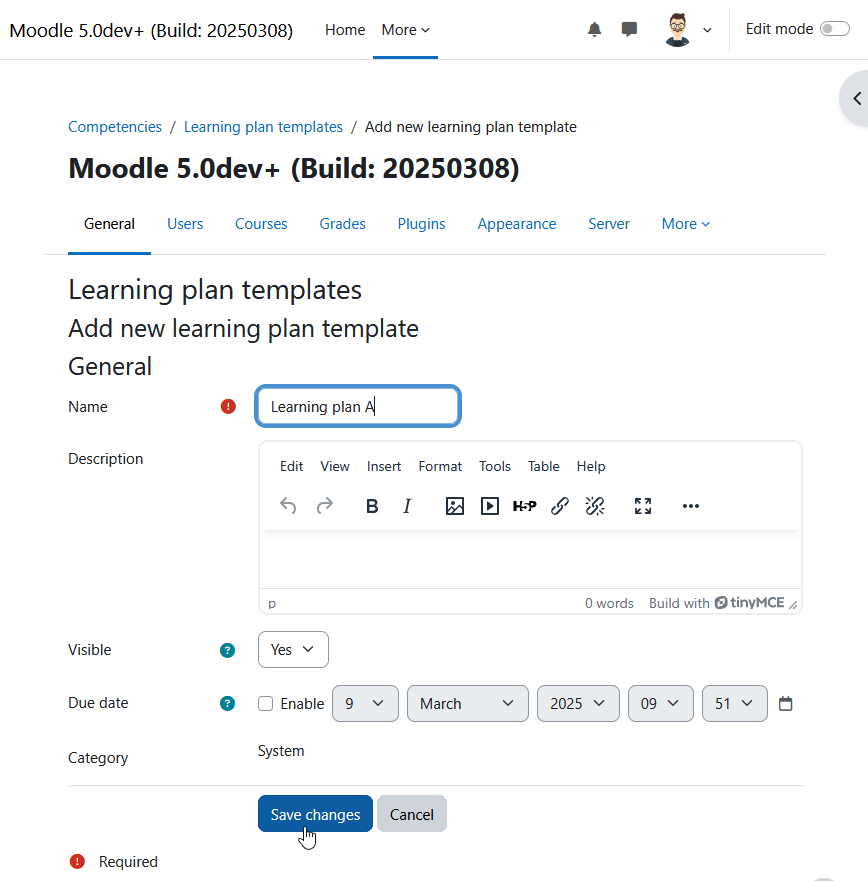
Task: Click the Due date calendar picker icon
Action: 785,703
